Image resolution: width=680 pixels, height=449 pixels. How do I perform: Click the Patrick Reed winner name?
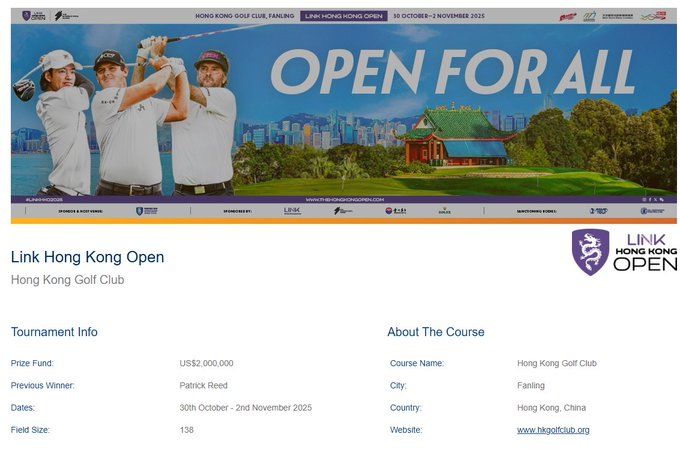pos(203,385)
